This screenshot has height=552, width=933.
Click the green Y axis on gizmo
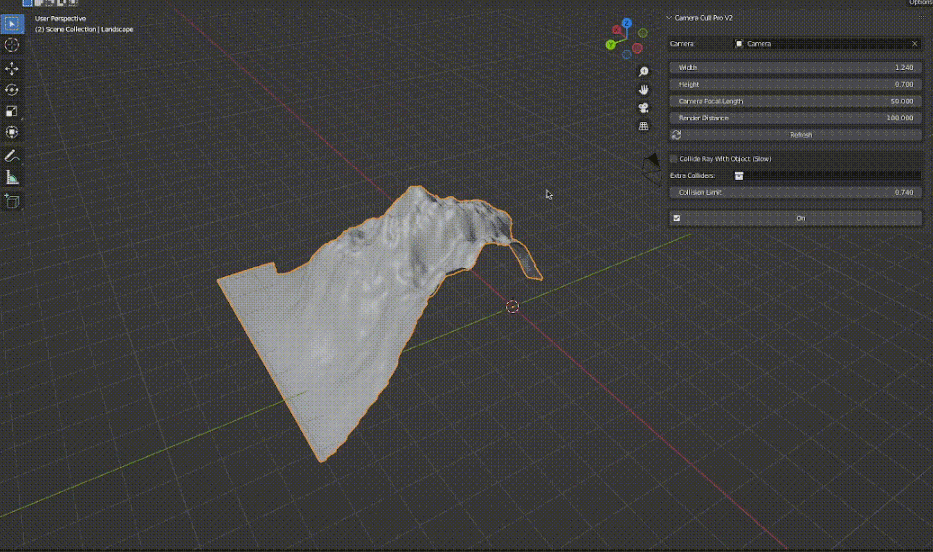tap(610, 45)
